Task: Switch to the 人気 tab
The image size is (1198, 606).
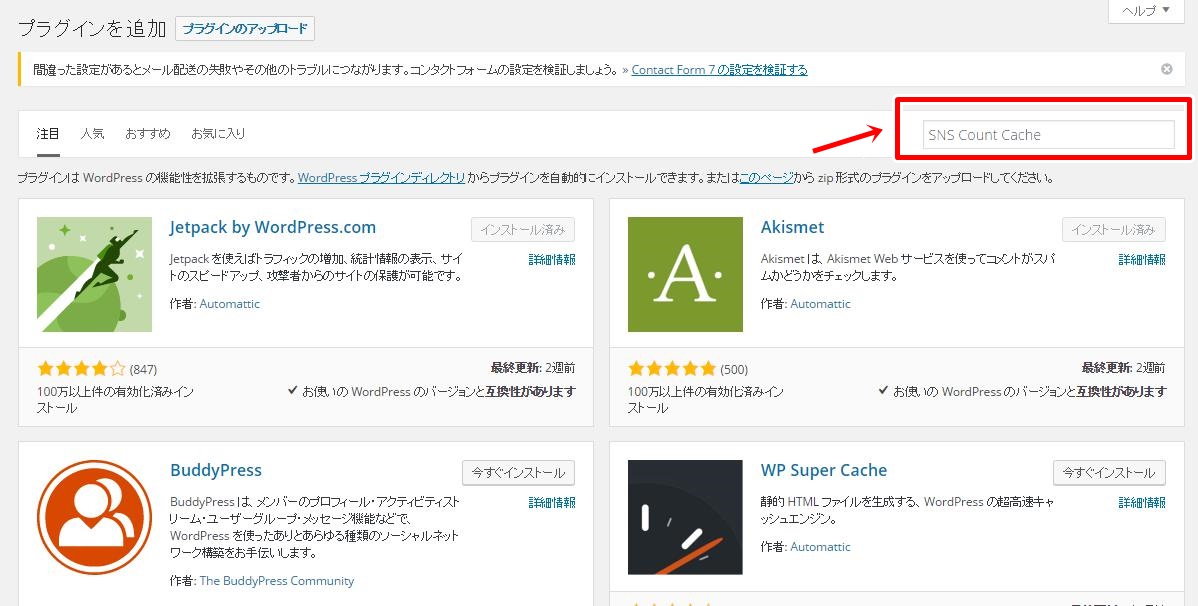Action: (x=92, y=134)
